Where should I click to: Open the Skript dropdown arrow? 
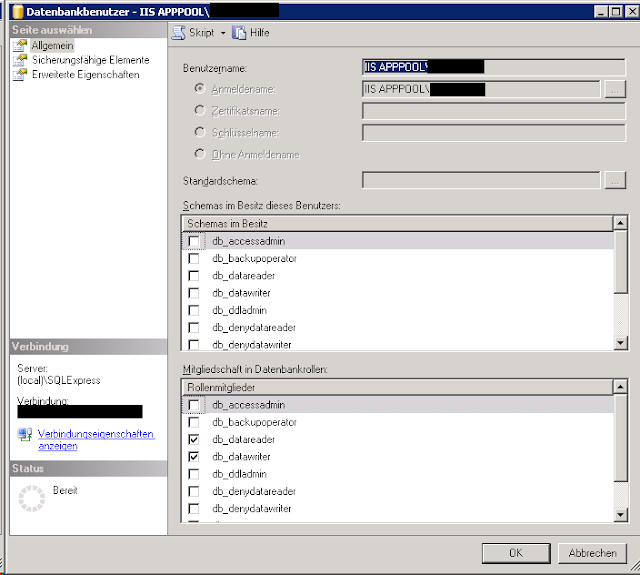pos(223,33)
